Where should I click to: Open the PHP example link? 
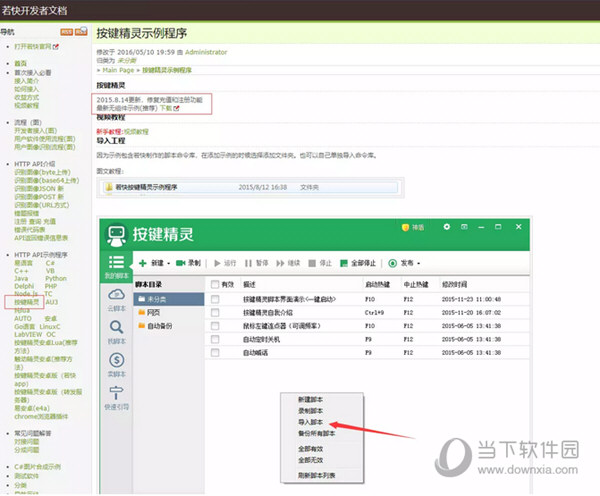(51, 286)
